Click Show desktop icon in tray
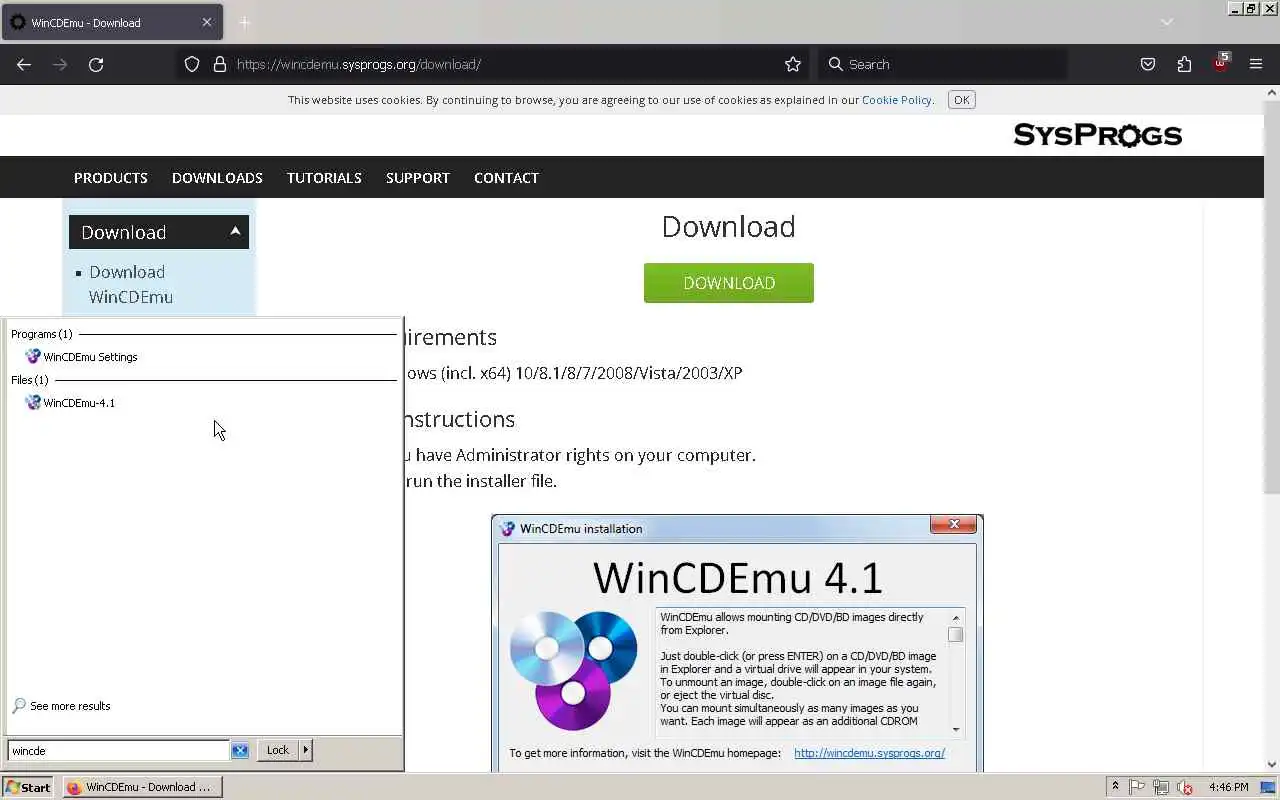This screenshot has width=1280, height=800. tap(1268, 787)
